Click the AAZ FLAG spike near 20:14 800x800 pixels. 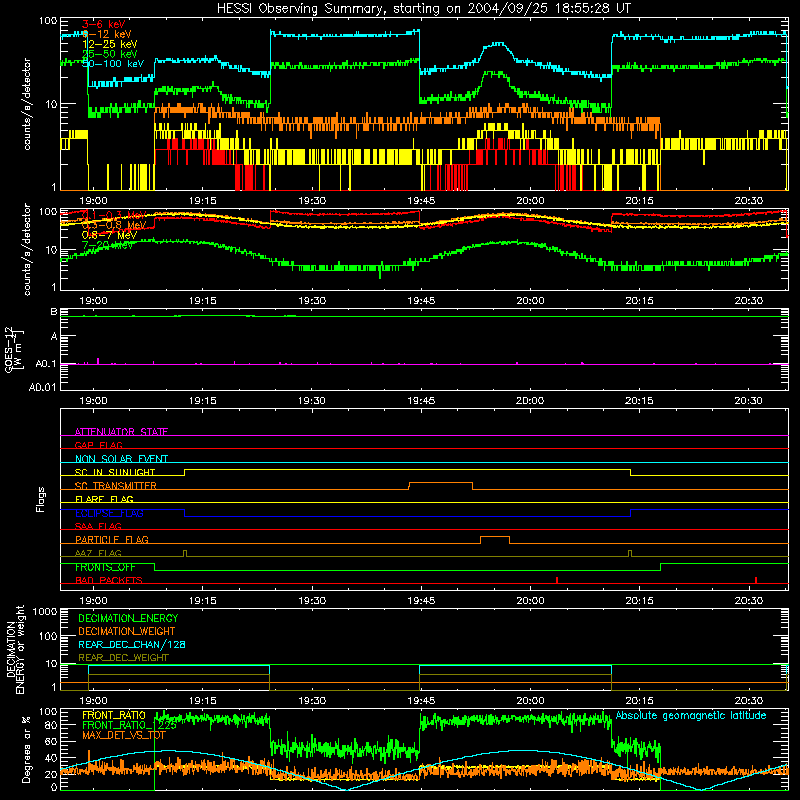630,553
